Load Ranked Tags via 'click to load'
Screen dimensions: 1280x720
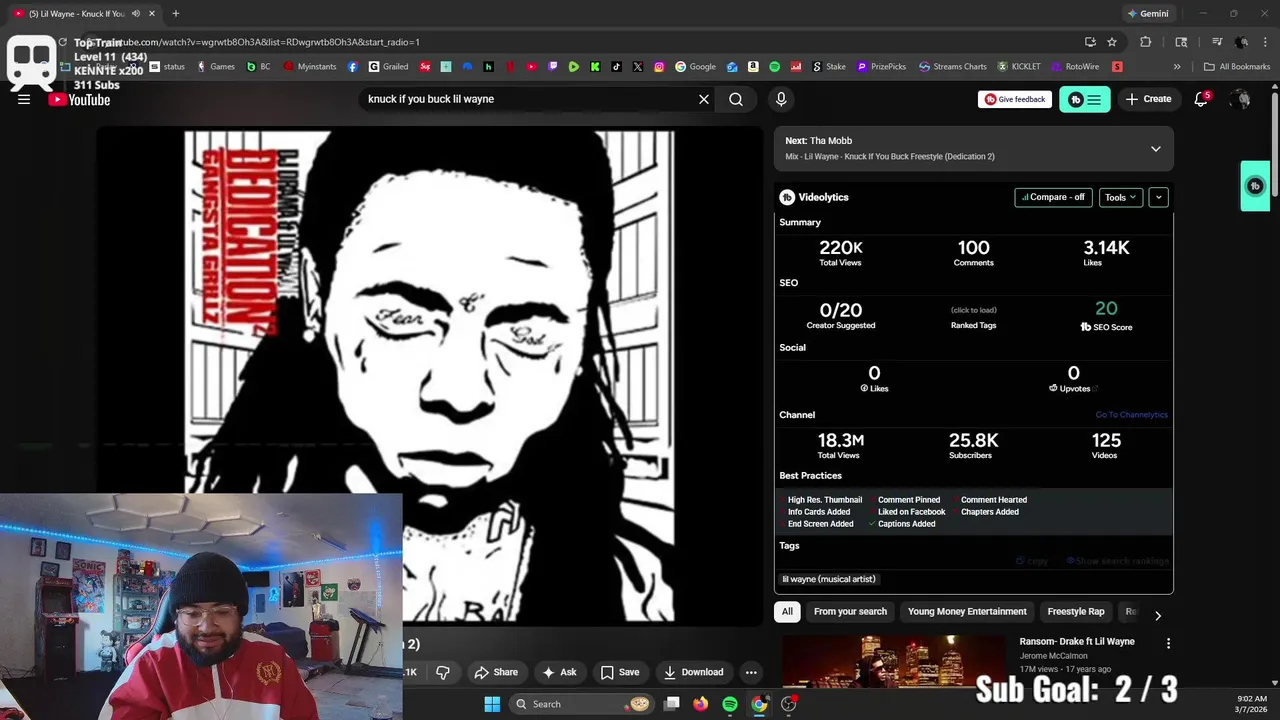[973, 310]
